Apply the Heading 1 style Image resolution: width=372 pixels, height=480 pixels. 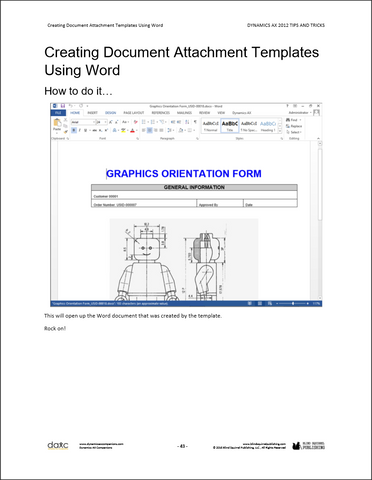[268, 126]
